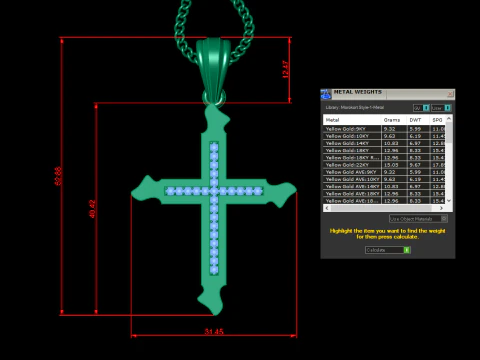The height and width of the screenshot is (360, 480).
Task: Click the center gemstone of the cross
Action: coord(214,191)
